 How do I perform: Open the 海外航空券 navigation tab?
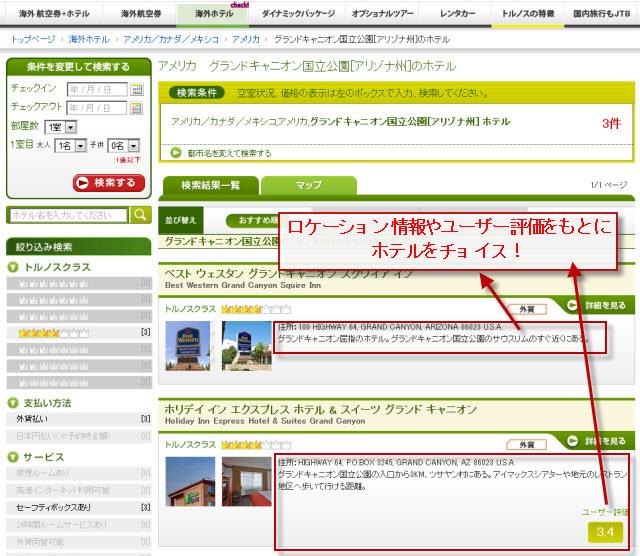(140, 13)
